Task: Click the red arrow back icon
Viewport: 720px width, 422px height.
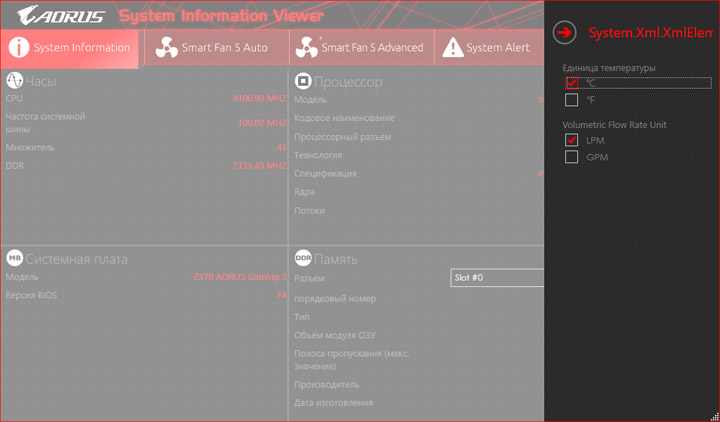Action: [564, 33]
